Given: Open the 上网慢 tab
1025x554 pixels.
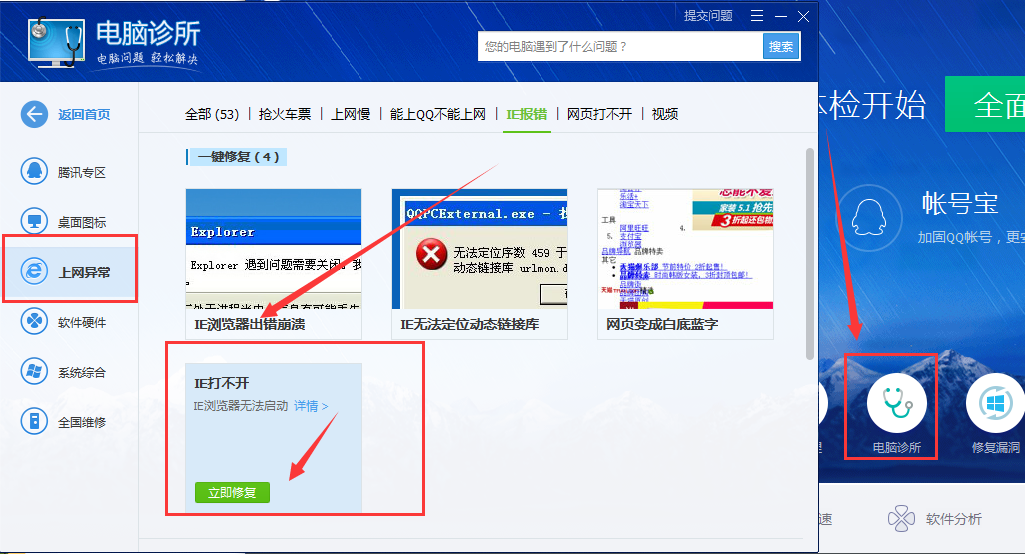Looking at the screenshot, I should point(350,114).
